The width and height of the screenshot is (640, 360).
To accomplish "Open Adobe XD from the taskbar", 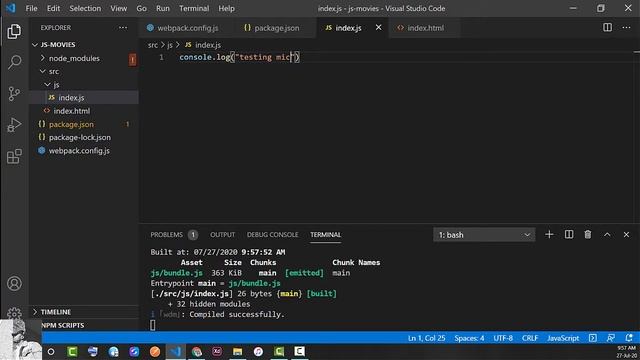I will pos(217,351).
